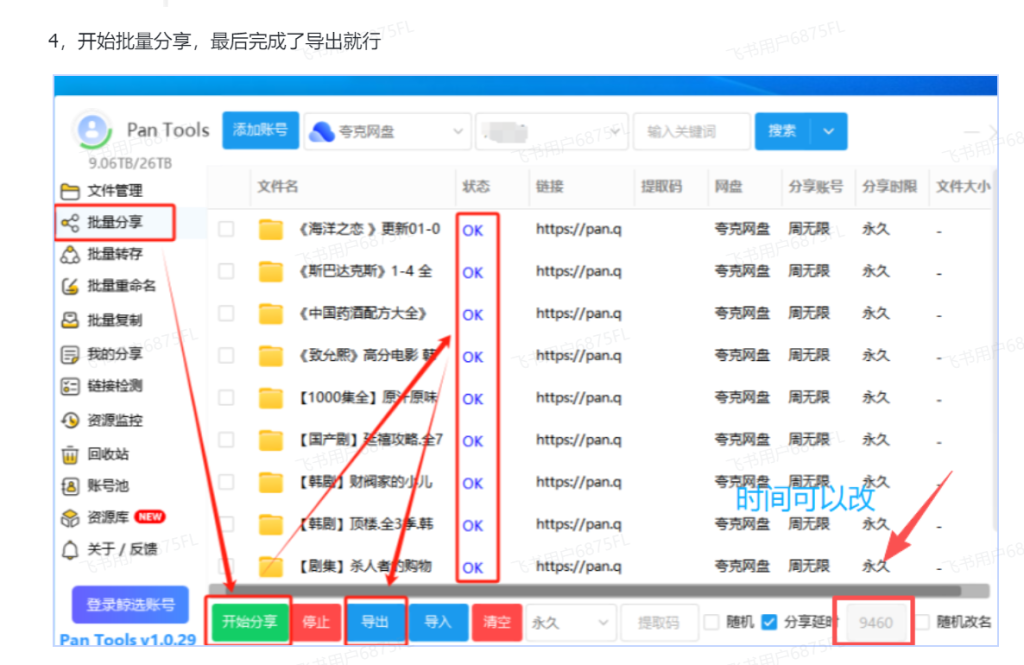Click the 输入关键词 search field

click(x=691, y=131)
